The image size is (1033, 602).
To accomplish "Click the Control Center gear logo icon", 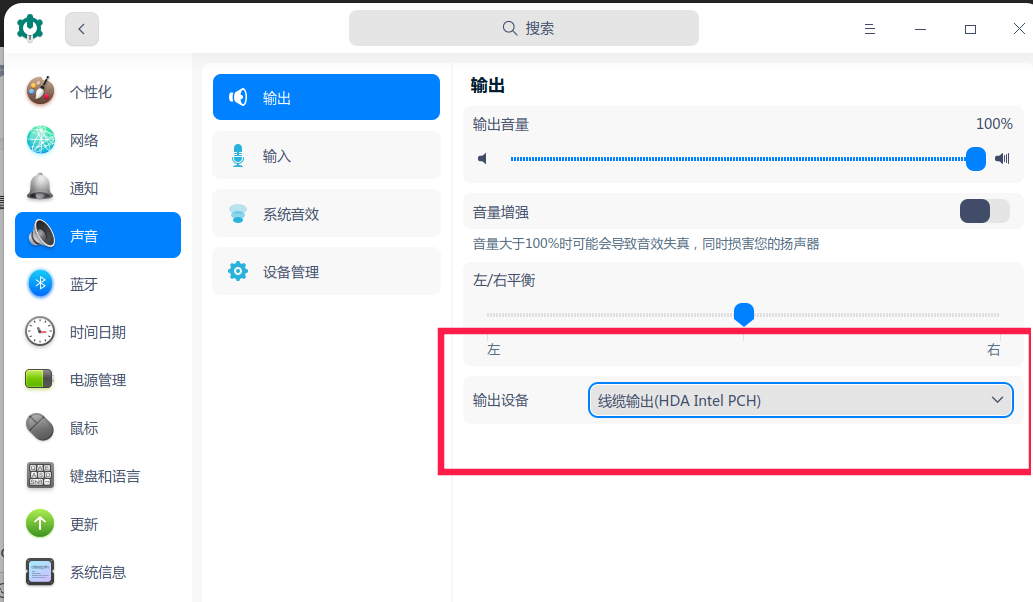I will [x=30, y=28].
